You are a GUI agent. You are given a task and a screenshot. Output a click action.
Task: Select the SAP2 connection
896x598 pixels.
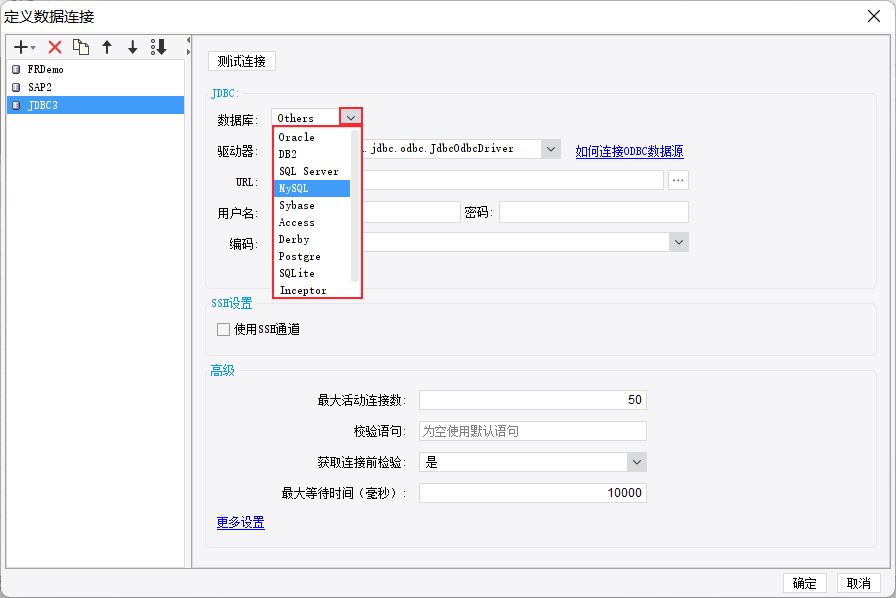tap(95, 87)
